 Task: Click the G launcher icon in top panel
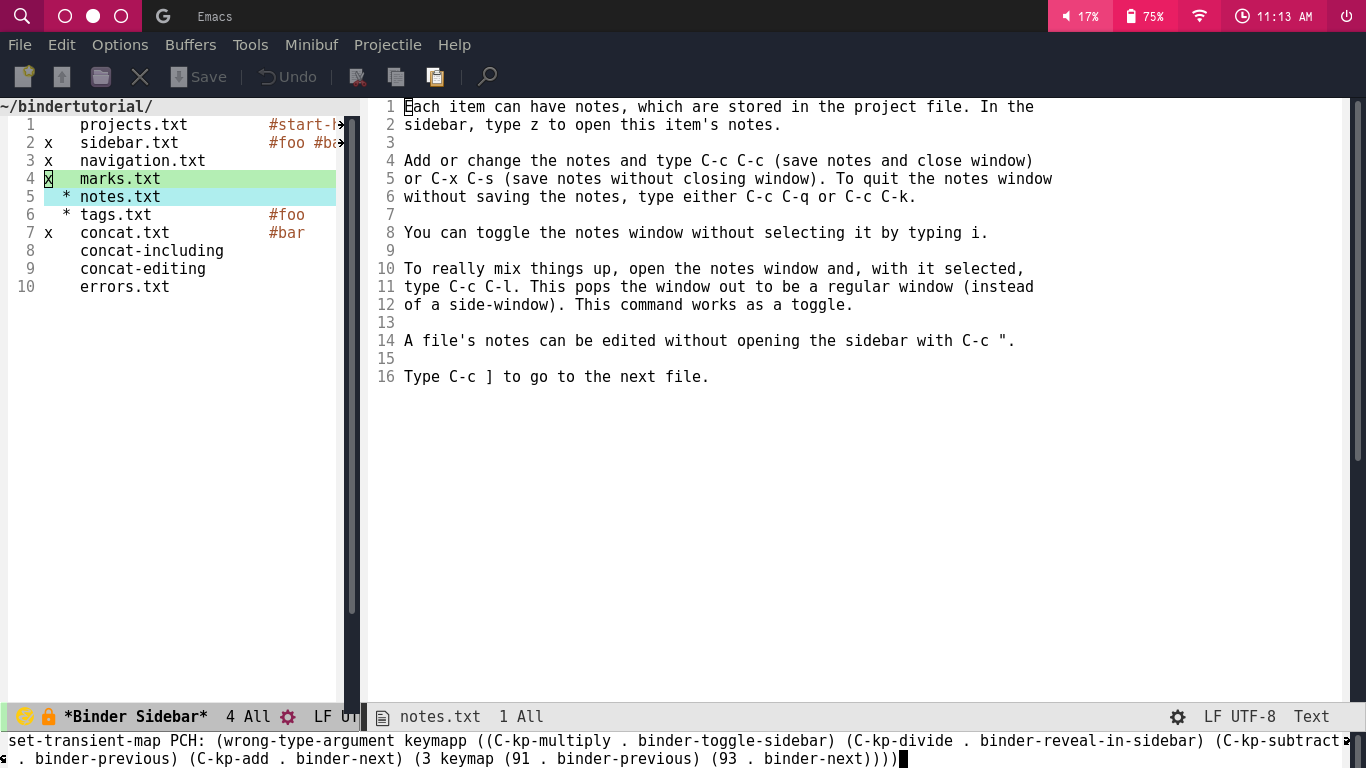(163, 16)
